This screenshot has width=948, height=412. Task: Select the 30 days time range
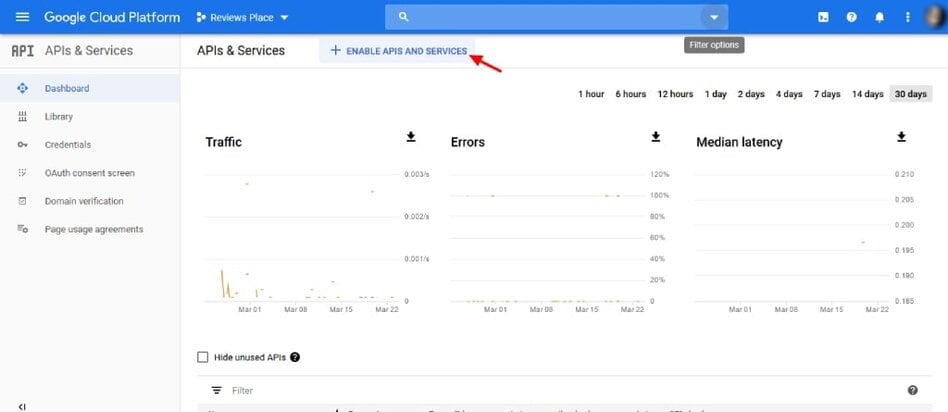(x=911, y=94)
